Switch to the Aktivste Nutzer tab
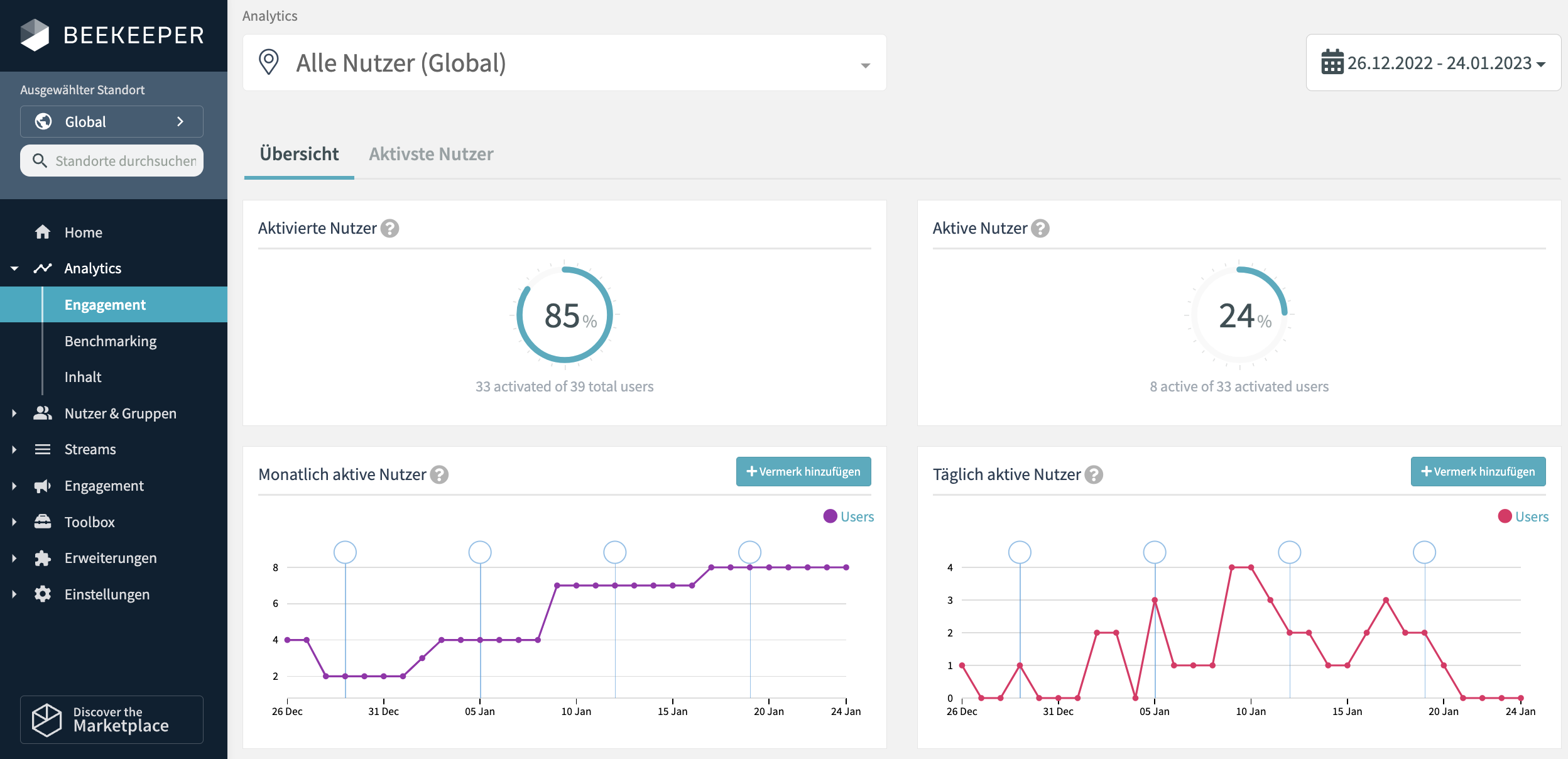Viewport: 1568px width, 759px height. pyautogui.click(x=431, y=154)
